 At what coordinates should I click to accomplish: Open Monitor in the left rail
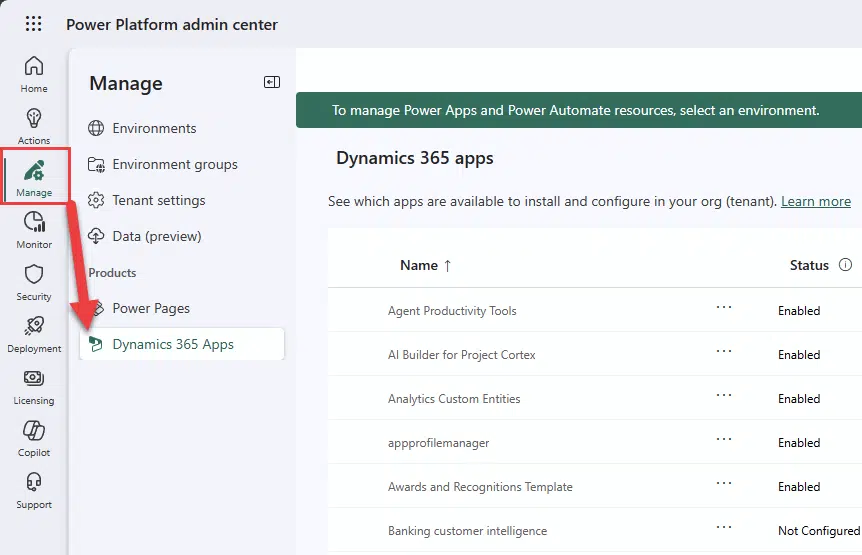[x=34, y=230]
